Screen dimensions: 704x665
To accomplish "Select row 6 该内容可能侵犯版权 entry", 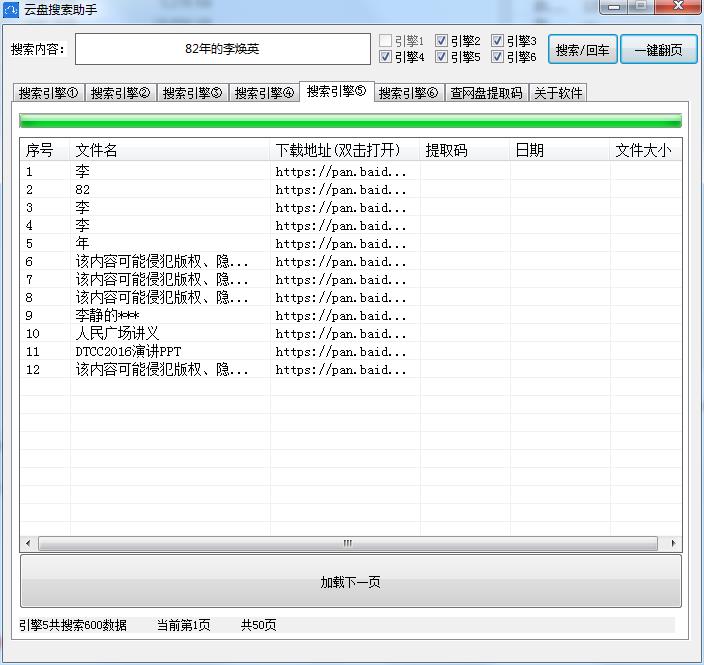I will 162,261.
